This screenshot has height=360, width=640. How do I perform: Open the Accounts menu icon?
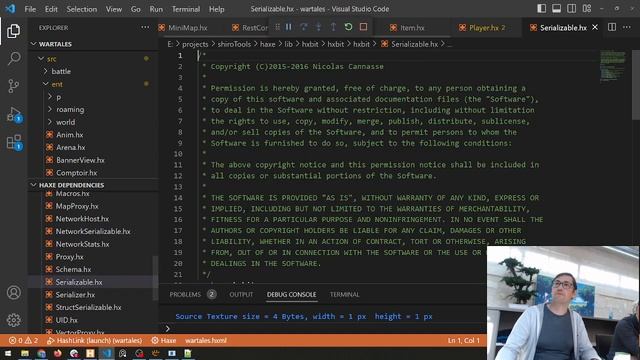click(x=13, y=292)
